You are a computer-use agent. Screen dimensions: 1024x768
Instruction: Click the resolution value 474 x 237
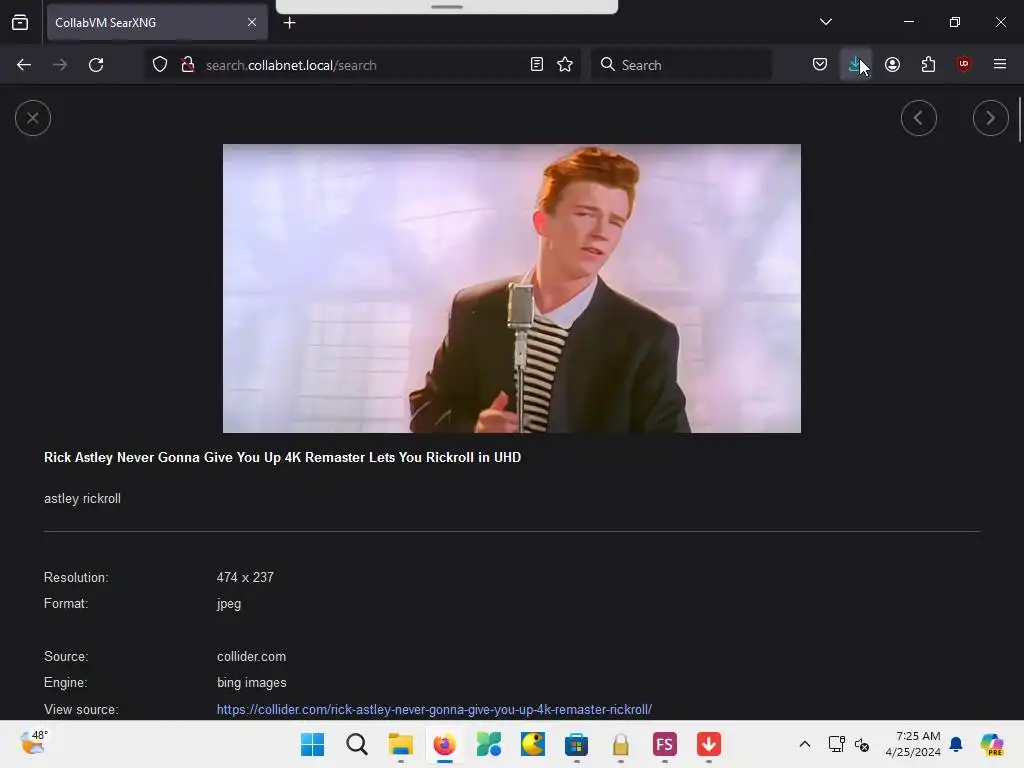[x=245, y=577]
